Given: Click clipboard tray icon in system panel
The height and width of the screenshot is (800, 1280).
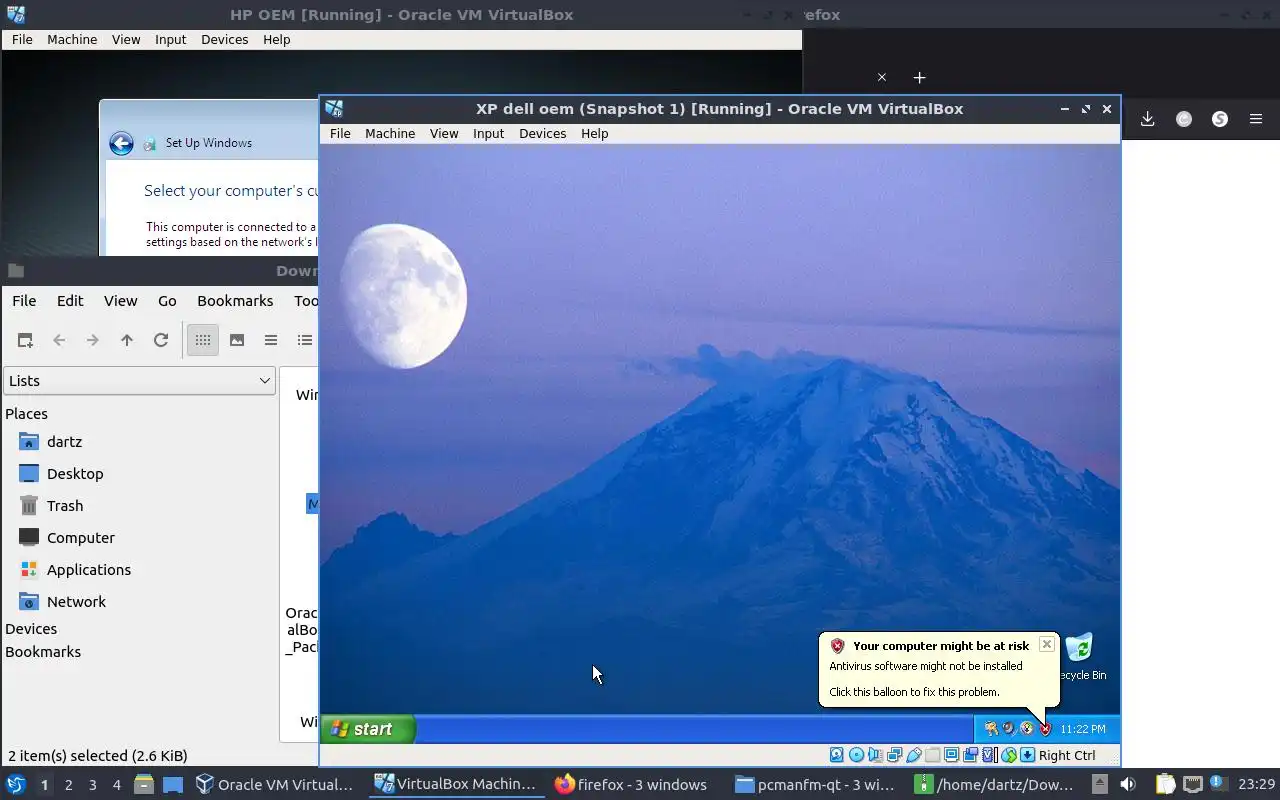Looking at the screenshot, I should 1165,784.
